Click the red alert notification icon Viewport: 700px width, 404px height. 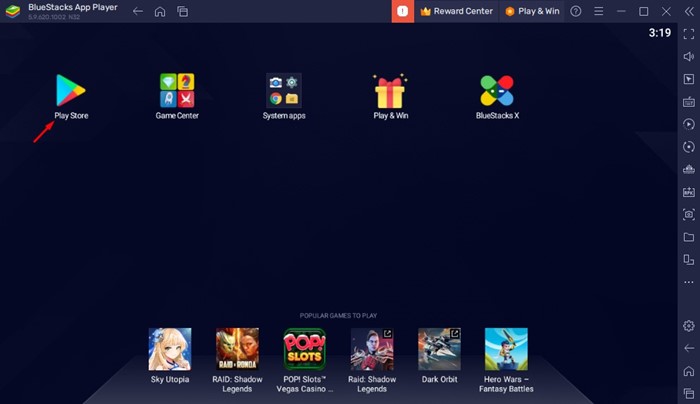tap(402, 11)
